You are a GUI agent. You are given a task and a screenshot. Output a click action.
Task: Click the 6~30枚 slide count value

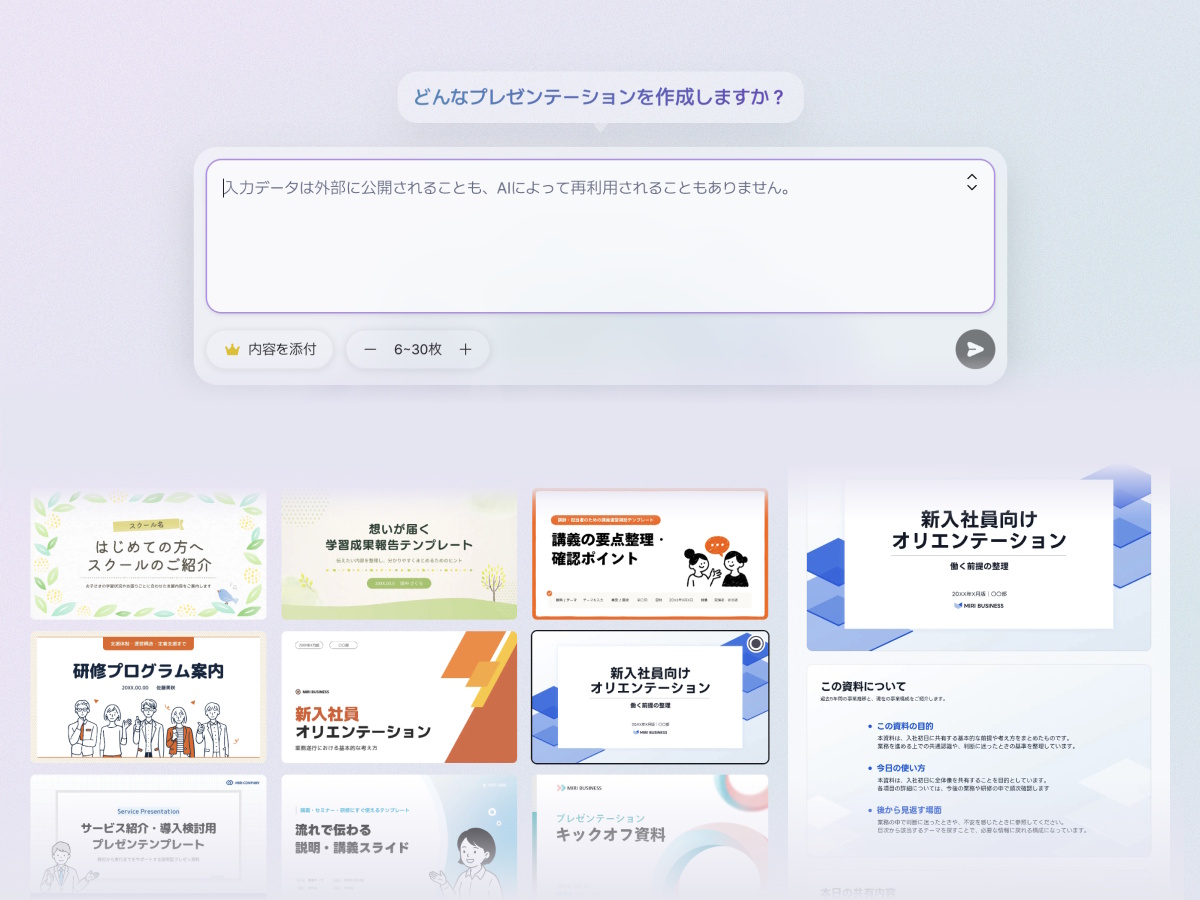click(418, 349)
